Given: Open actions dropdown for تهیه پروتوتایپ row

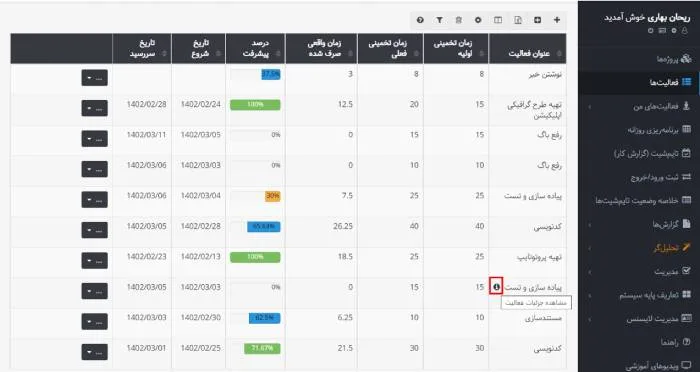Looking at the screenshot, I should 95,260.
